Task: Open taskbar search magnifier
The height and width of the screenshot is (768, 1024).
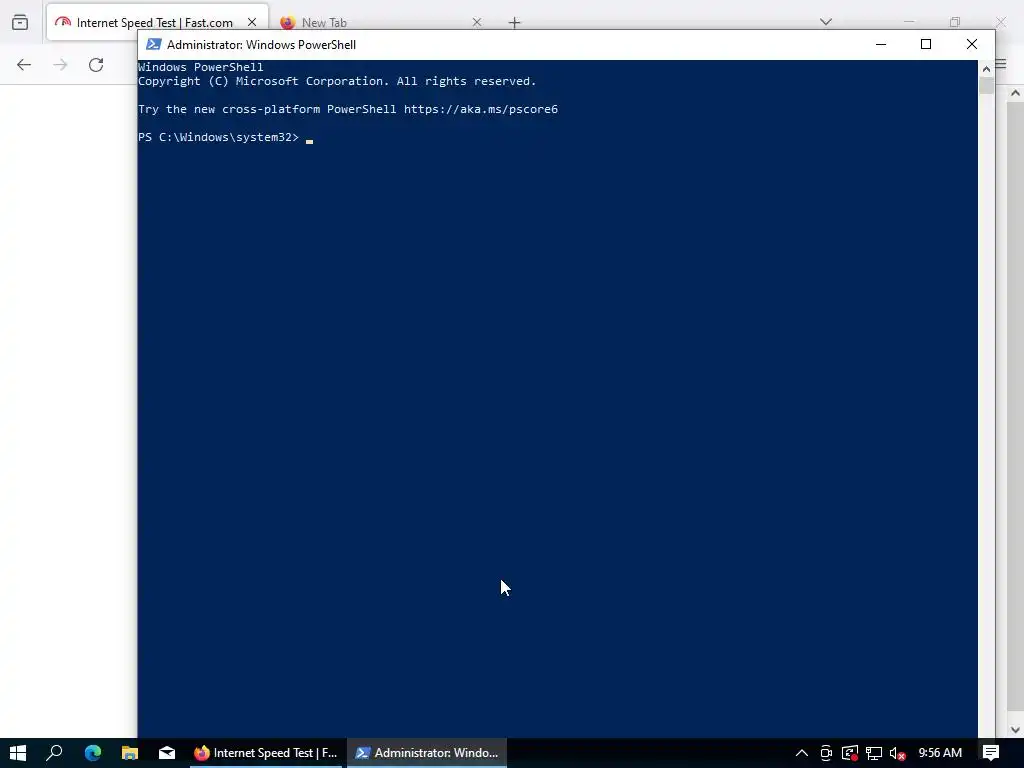Action: (55, 753)
